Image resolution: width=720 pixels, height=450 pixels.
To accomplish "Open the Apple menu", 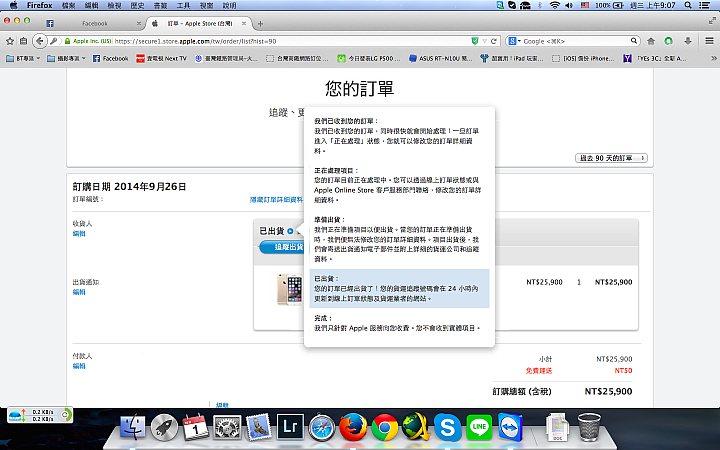I will click(x=13, y=5).
